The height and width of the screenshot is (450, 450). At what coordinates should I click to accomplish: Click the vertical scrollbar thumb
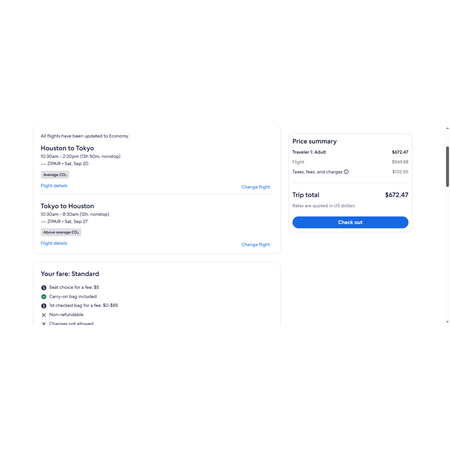pyautogui.click(x=447, y=166)
